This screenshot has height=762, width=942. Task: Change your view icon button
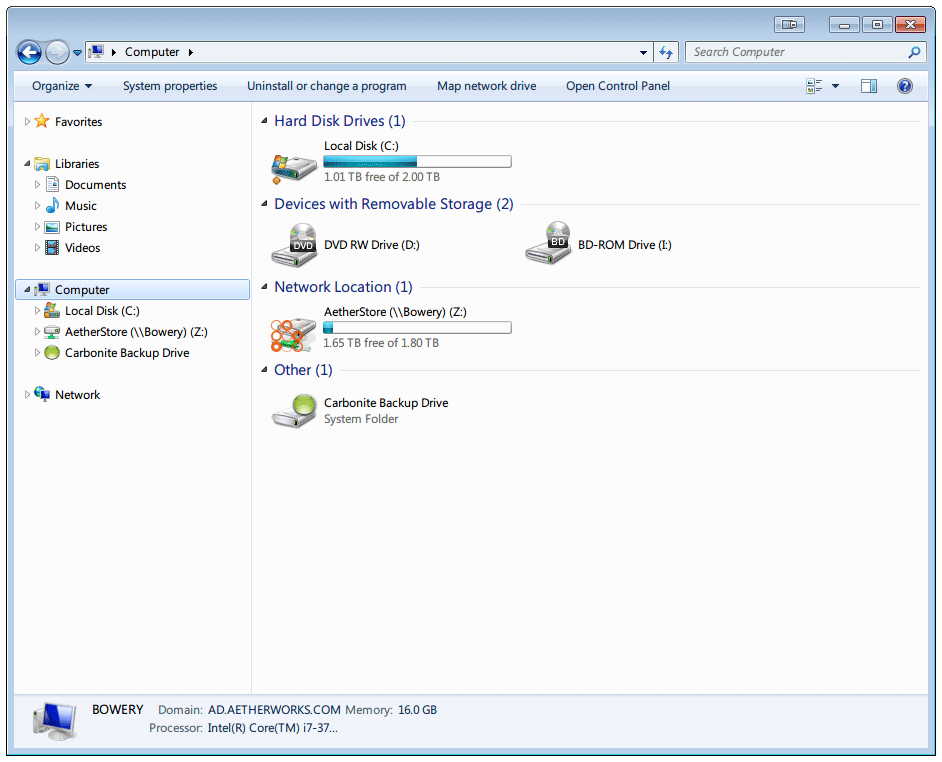pyautogui.click(x=814, y=86)
